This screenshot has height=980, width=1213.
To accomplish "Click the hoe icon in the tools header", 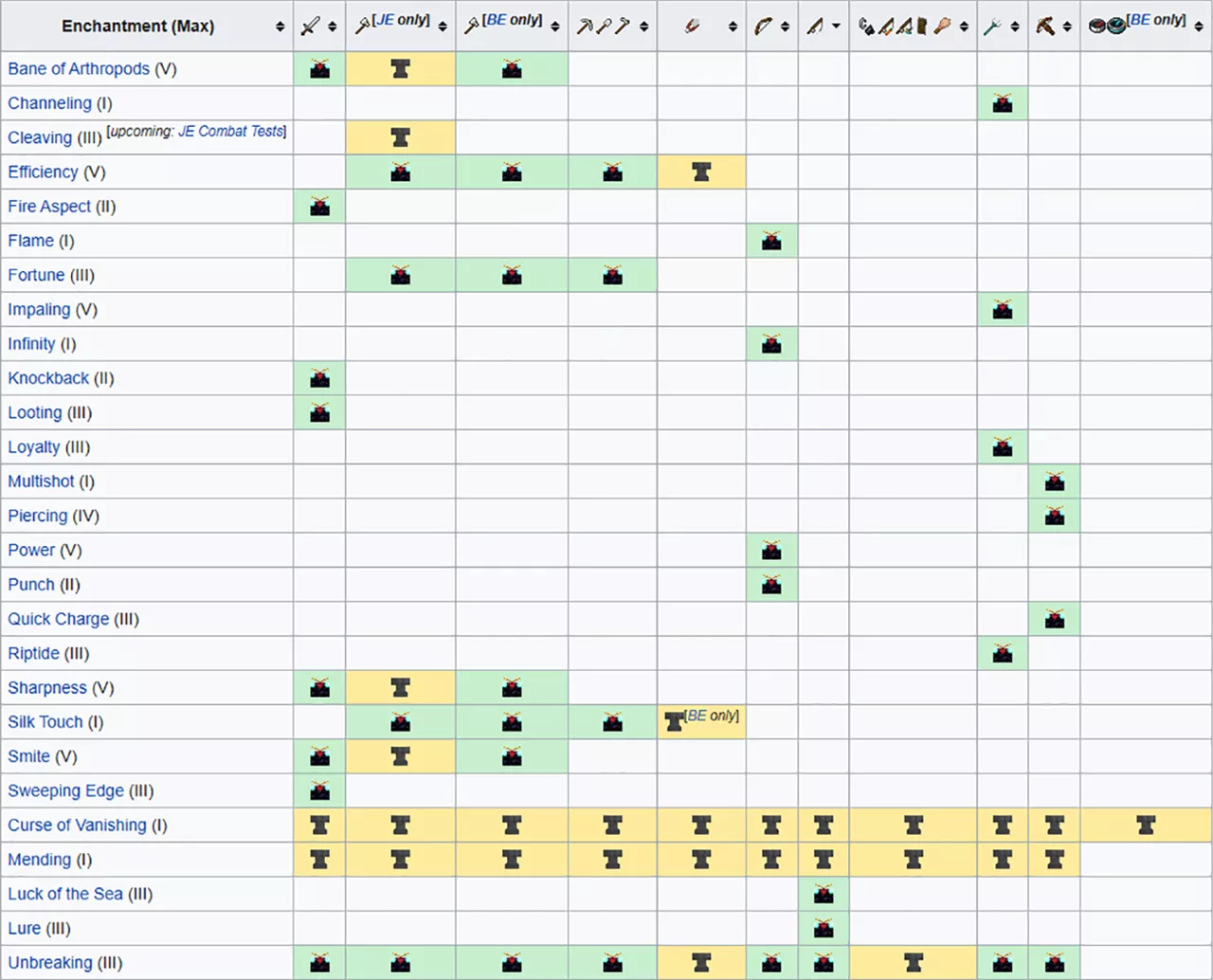I will point(622,27).
